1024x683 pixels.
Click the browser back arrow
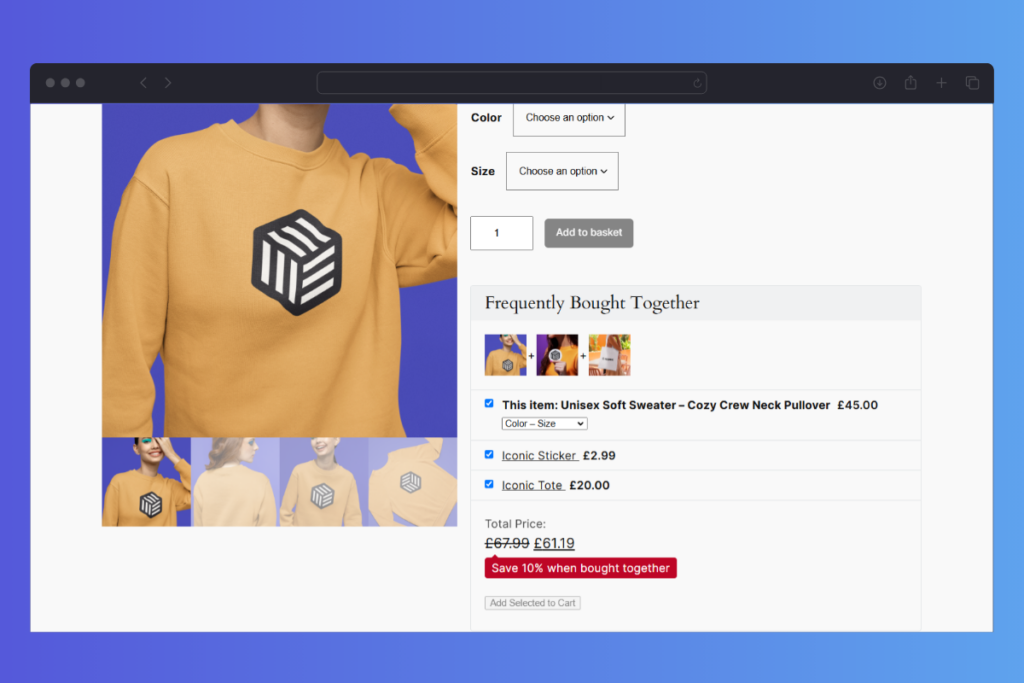pos(143,83)
